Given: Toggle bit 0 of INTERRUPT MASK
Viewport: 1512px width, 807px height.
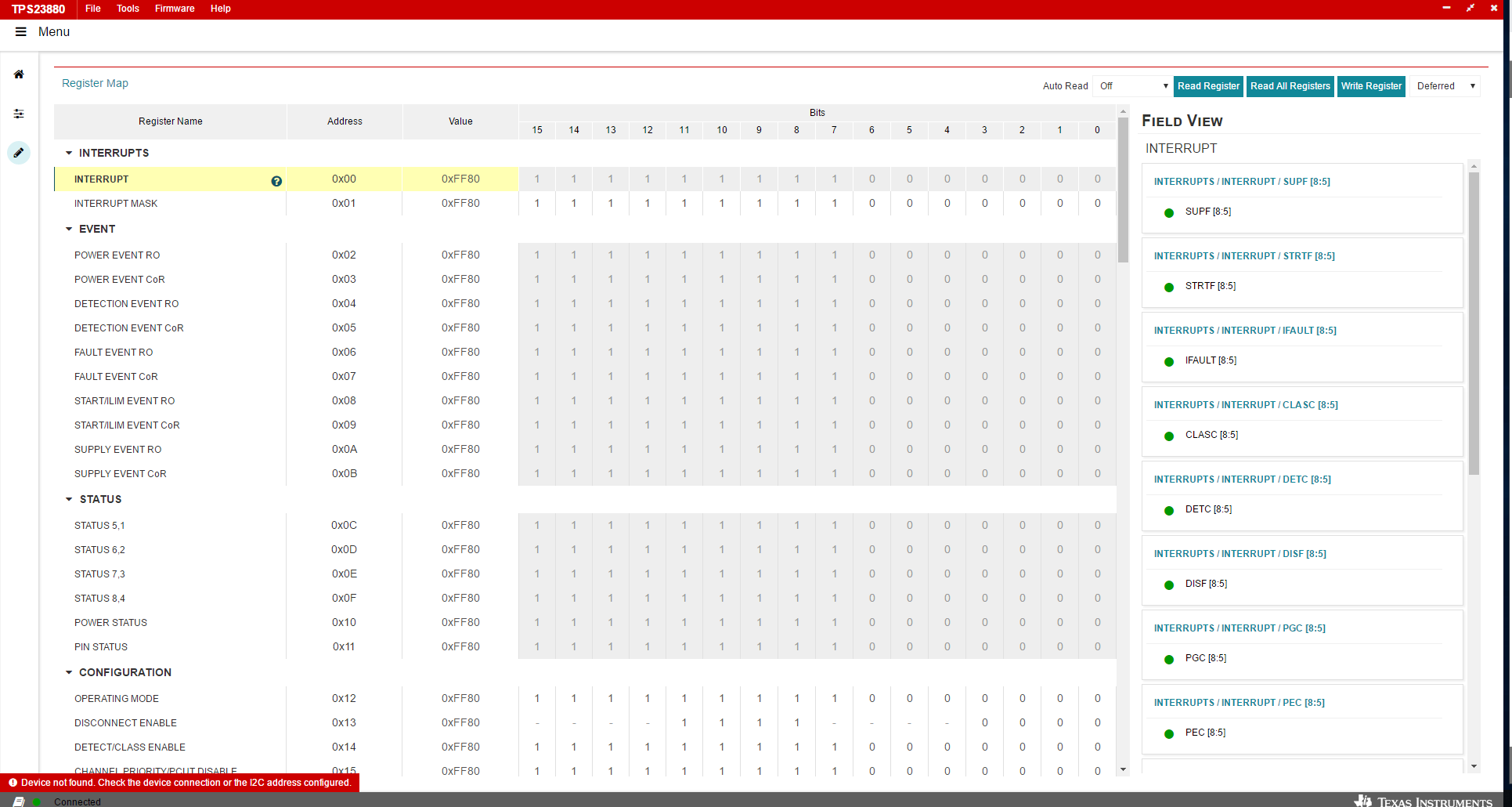Looking at the screenshot, I should pos(1098,203).
